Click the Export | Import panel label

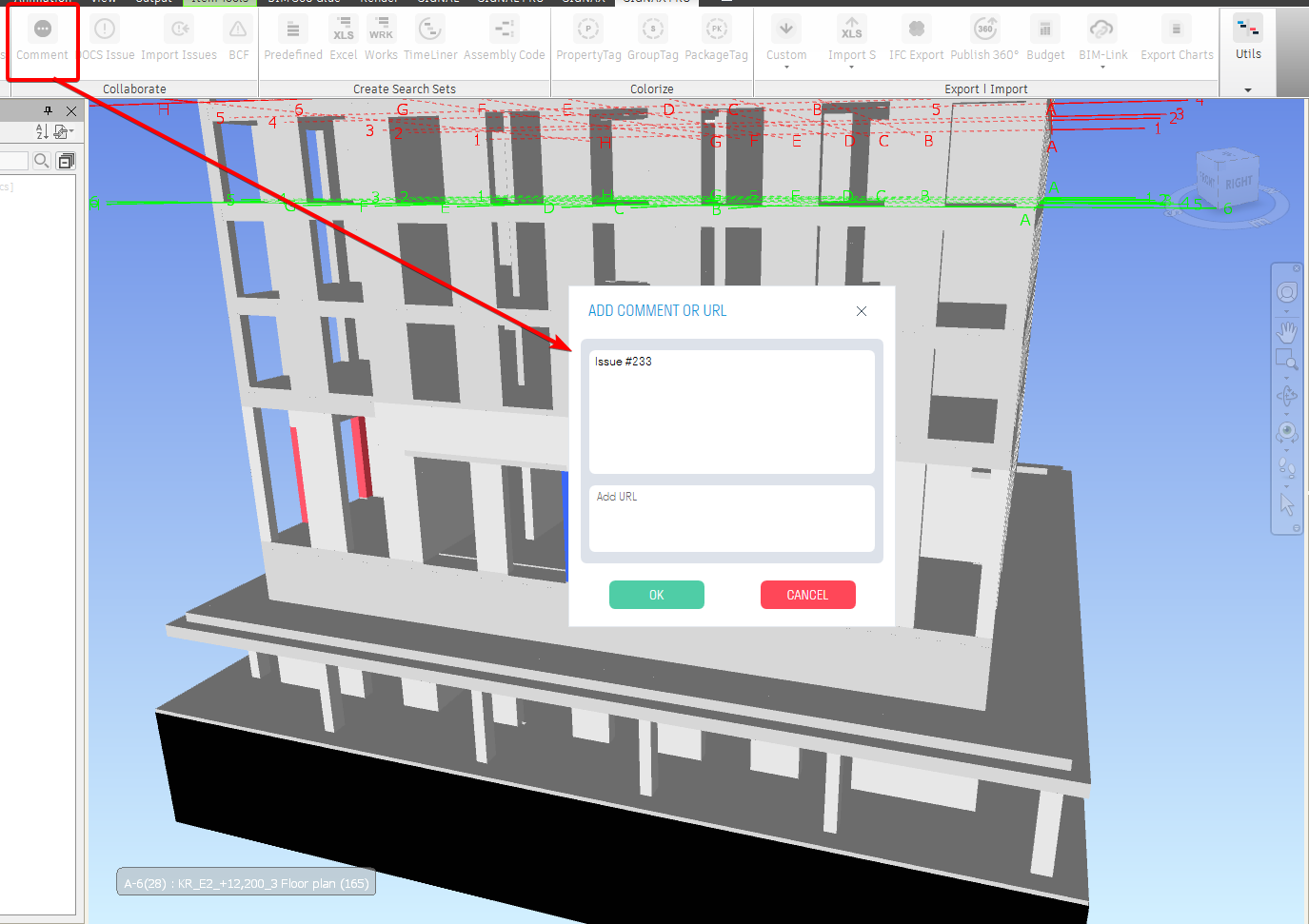(x=986, y=89)
